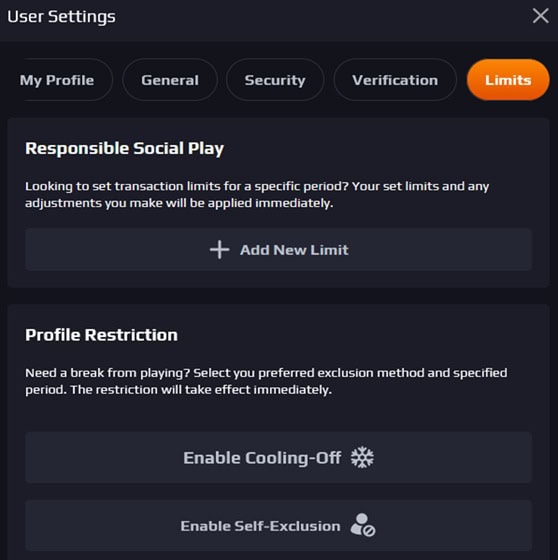
Task: Click the User Settings title text
Action: tap(61, 17)
